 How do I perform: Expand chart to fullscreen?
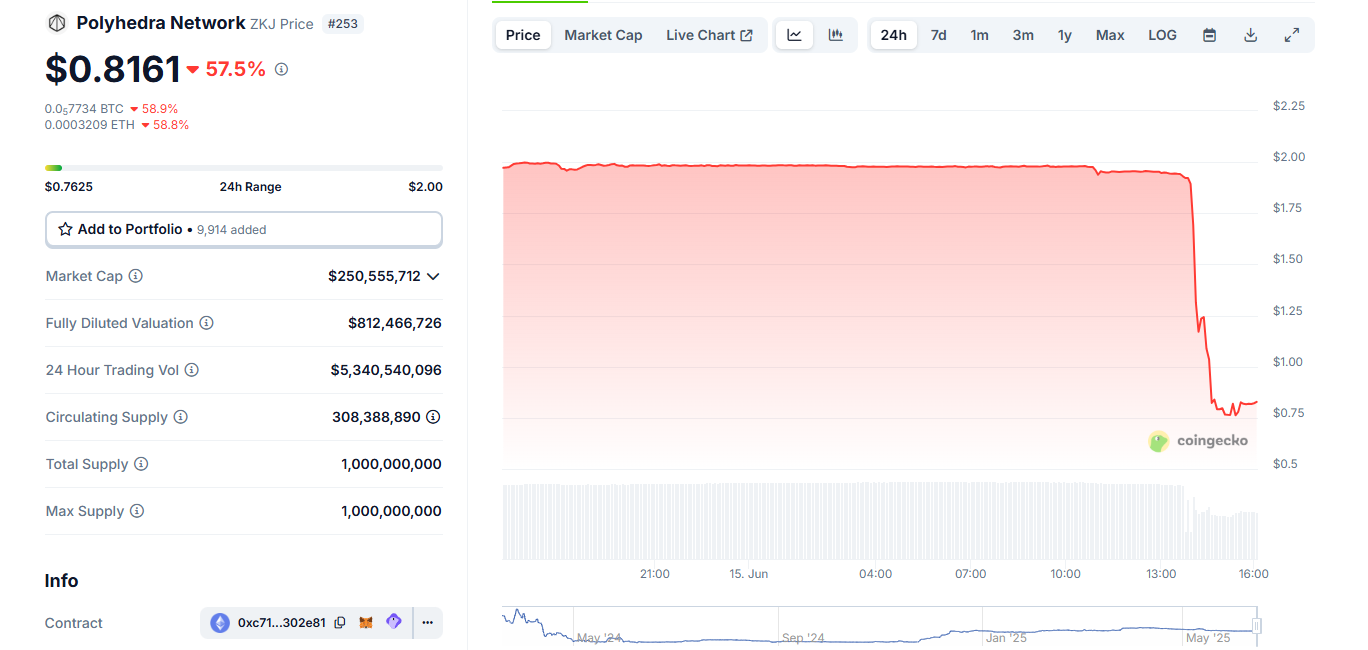point(1291,35)
